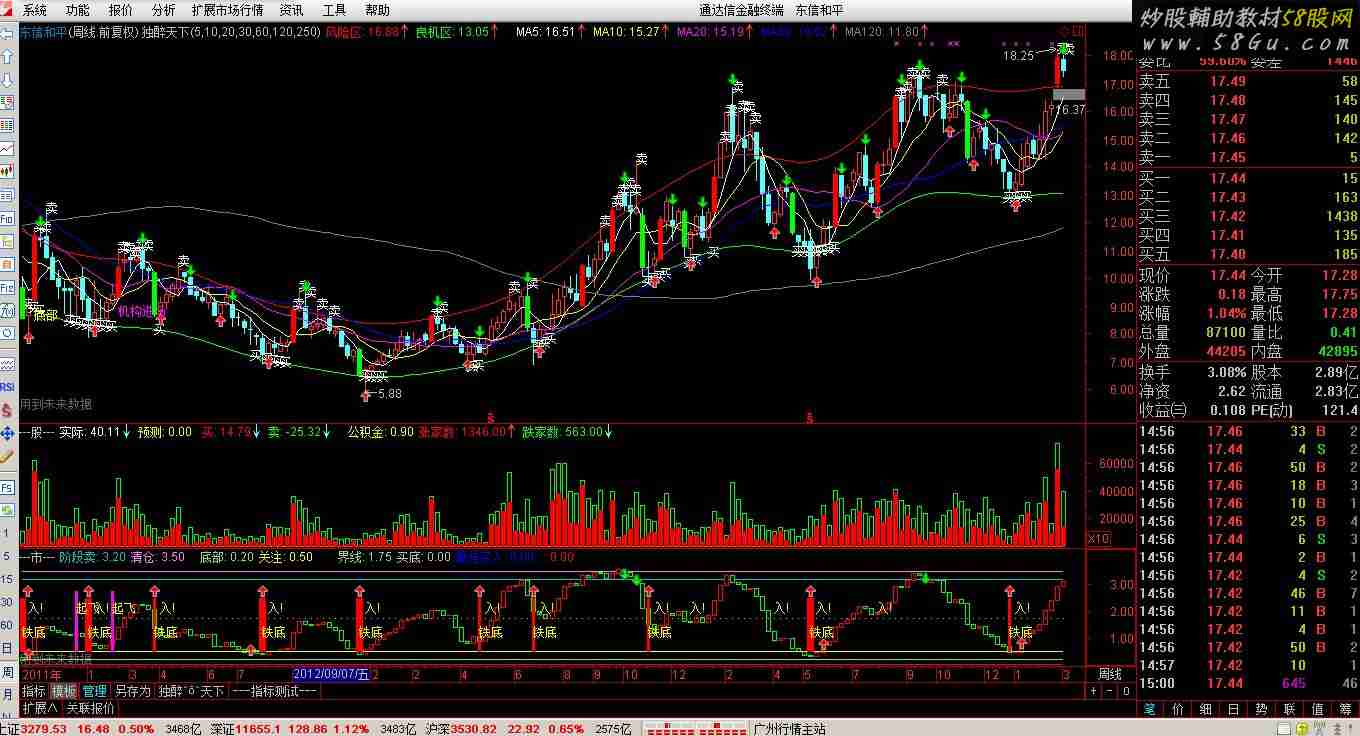Click 广州行情主站 server label

pyautogui.click(x=789, y=729)
